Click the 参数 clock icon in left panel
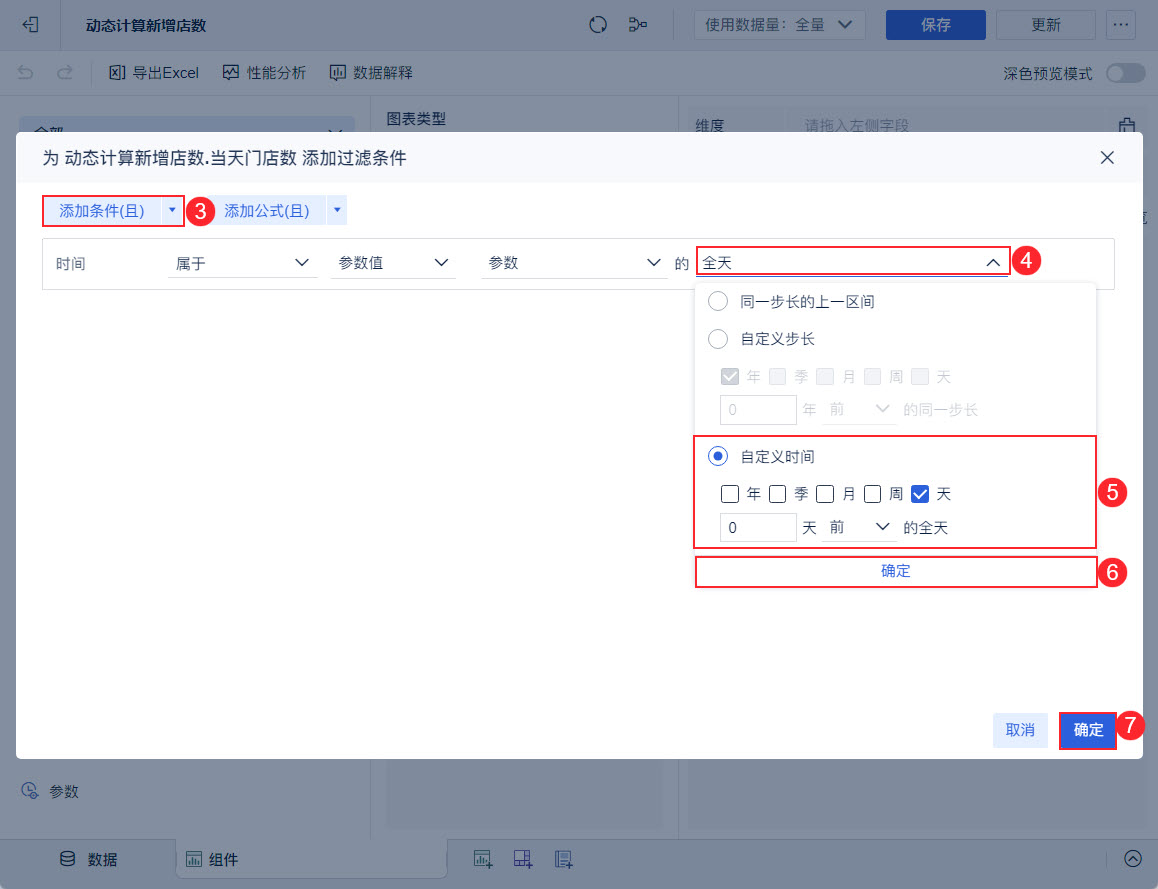 click(x=30, y=791)
